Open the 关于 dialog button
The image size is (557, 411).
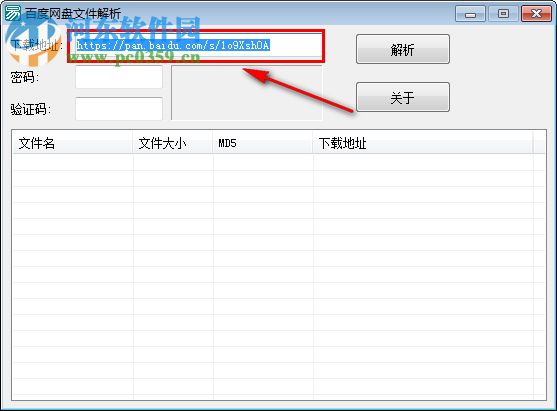403,97
